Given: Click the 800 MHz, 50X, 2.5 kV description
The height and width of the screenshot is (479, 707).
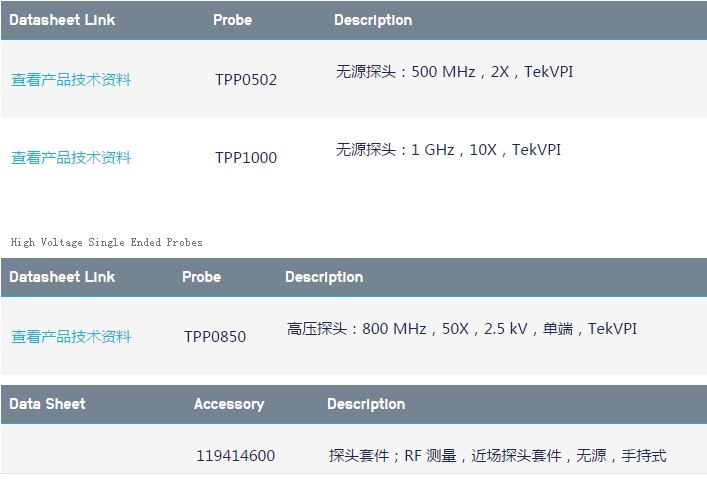Looking at the screenshot, I should coord(461,329).
